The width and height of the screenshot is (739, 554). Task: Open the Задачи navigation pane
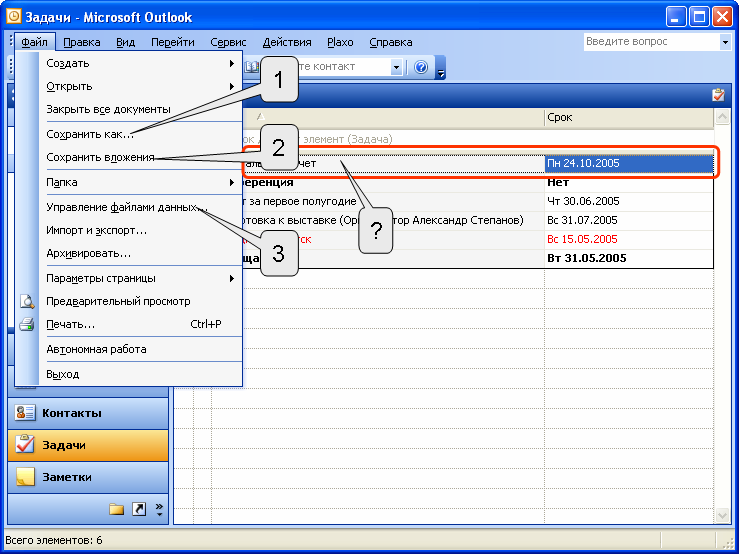click(88, 446)
